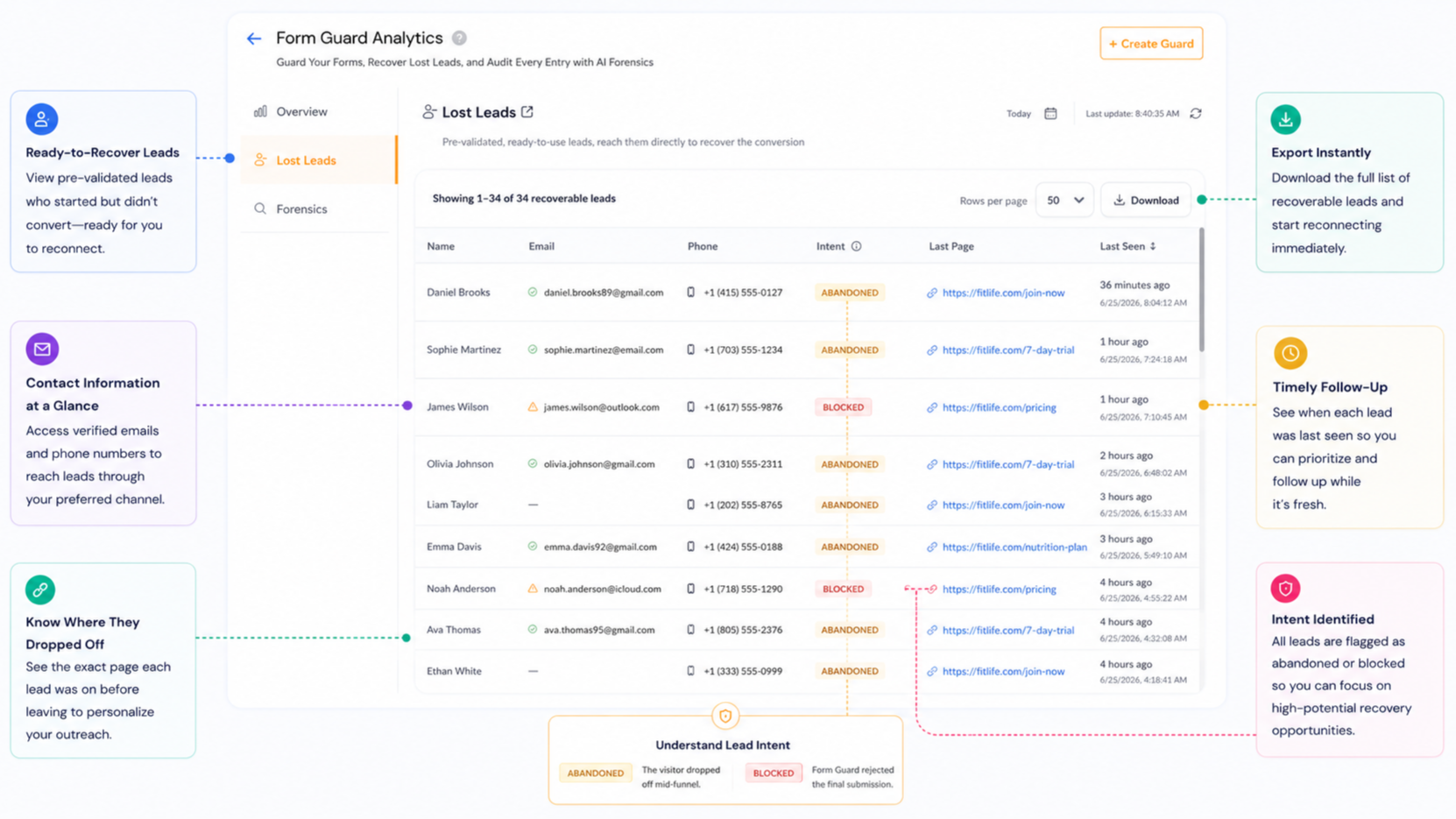Select the name Liam Taylor
Viewport: 1456px width, 819px height.
(x=452, y=505)
